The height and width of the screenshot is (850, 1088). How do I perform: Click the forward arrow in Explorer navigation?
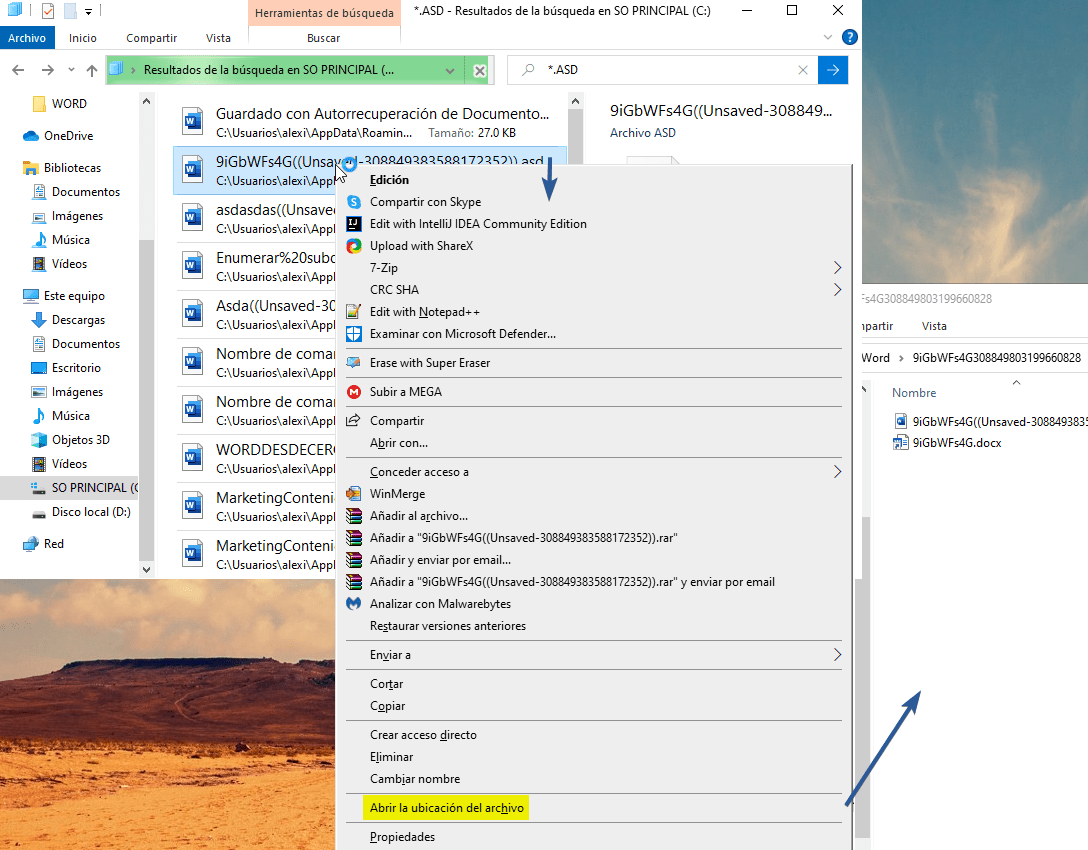click(47, 70)
